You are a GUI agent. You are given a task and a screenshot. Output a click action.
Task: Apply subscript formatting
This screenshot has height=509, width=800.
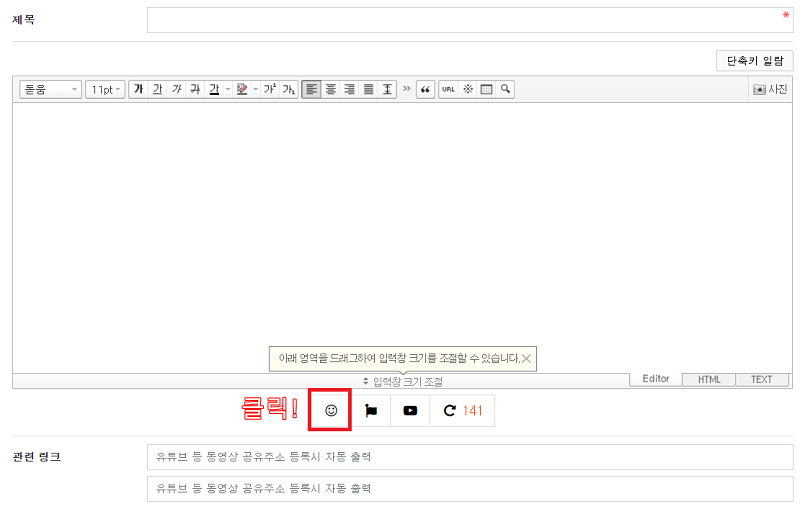pos(289,89)
